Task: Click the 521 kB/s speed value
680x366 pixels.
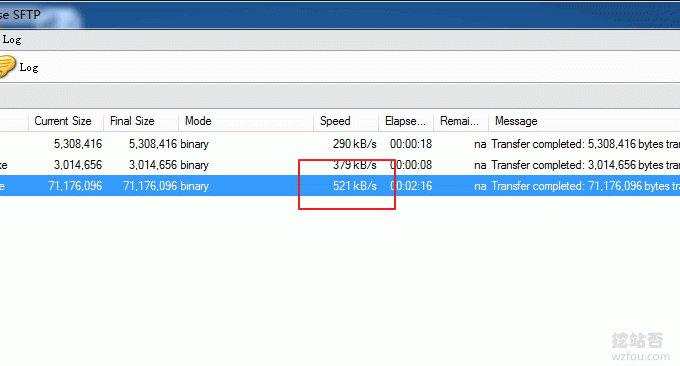Action: (355, 186)
